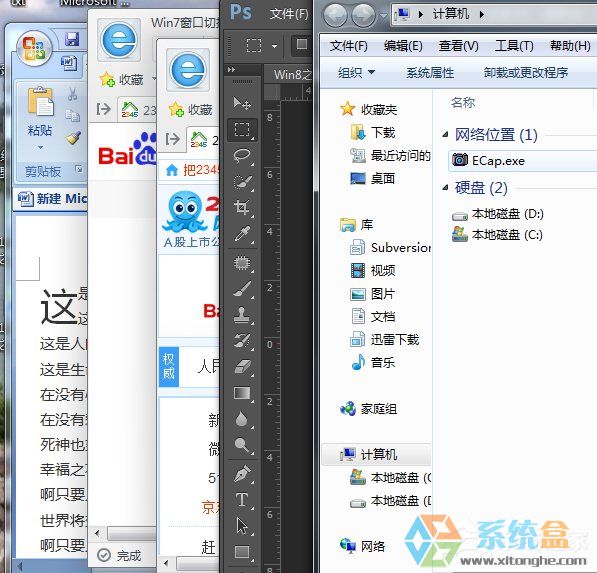Open the Clipboard dialog launcher in Word

(x=79, y=169)
